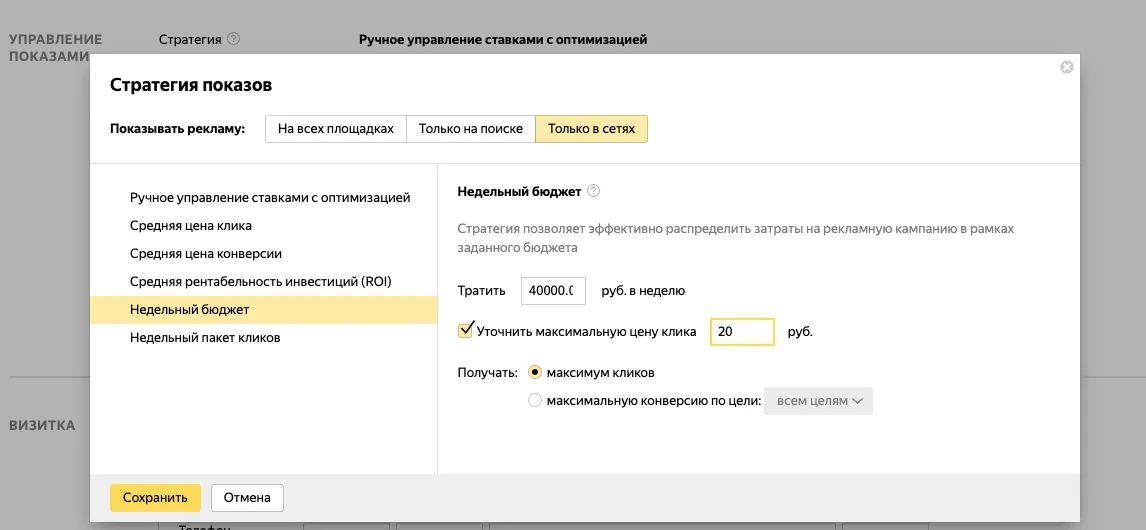Viewport: 1146px width, 530px height.
Task: Choose Средняя цена клика strategy
Action: pos(191,226)
